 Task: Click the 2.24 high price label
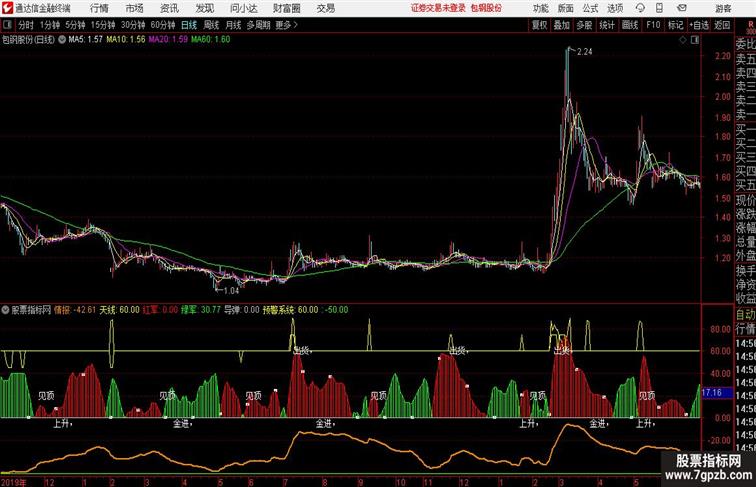[584, 52]
